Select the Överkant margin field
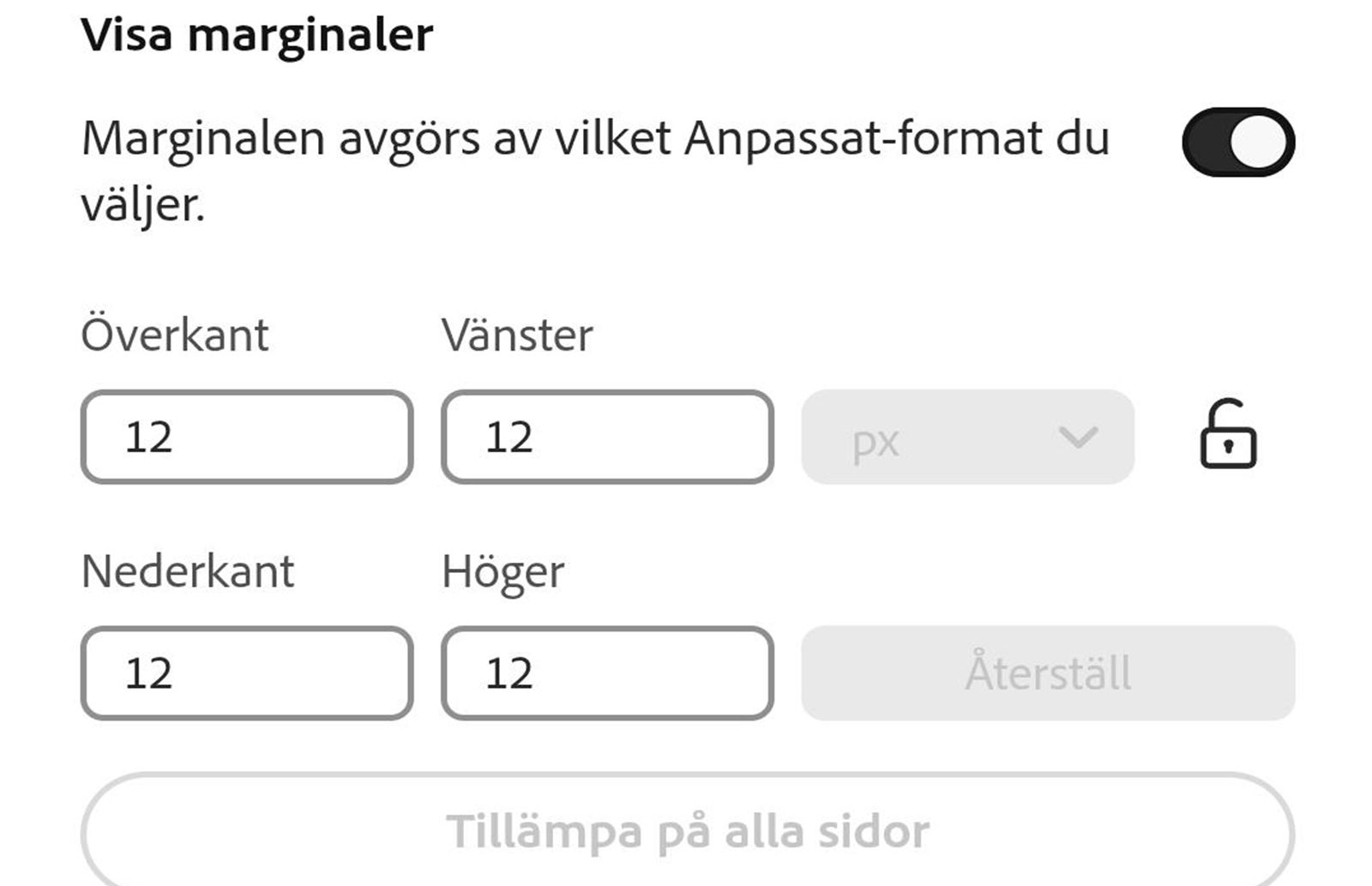 click(247, 439)
